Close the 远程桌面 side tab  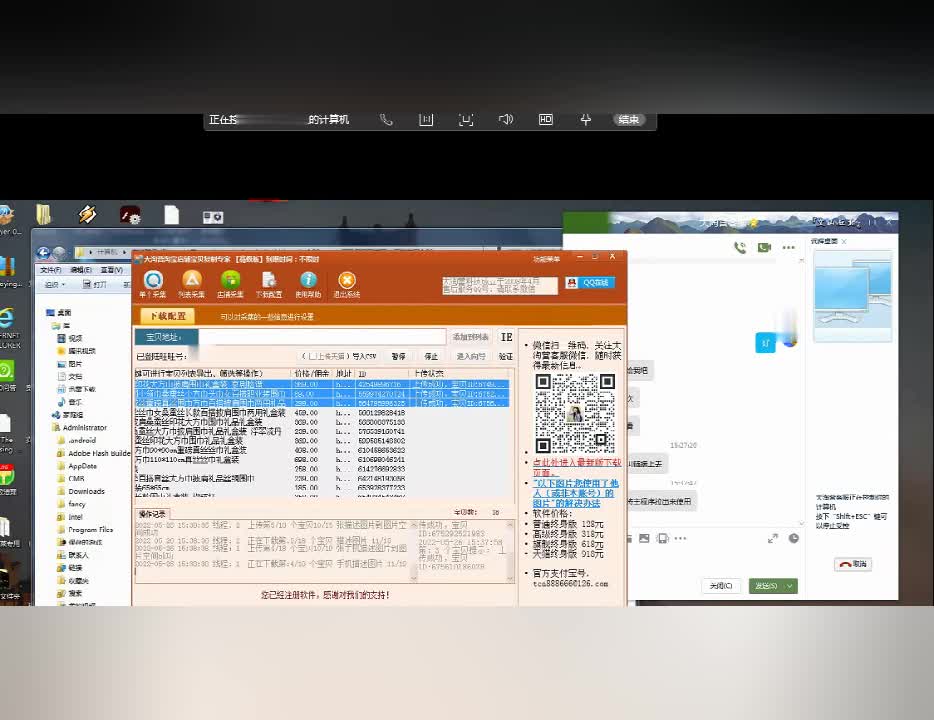click(x=844, y=241)
